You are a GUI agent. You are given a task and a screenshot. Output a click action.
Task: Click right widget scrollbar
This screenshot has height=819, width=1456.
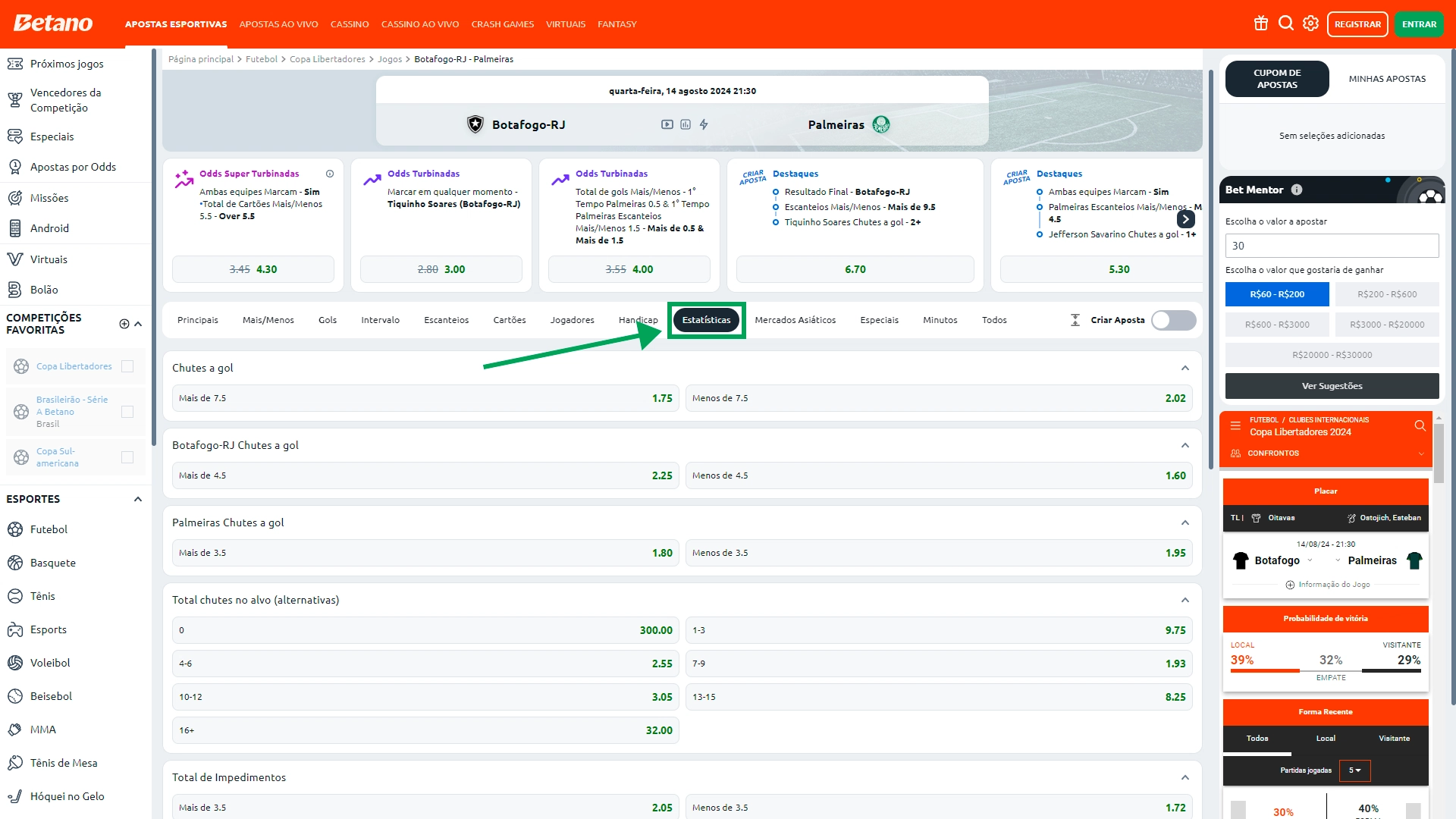1439,453
